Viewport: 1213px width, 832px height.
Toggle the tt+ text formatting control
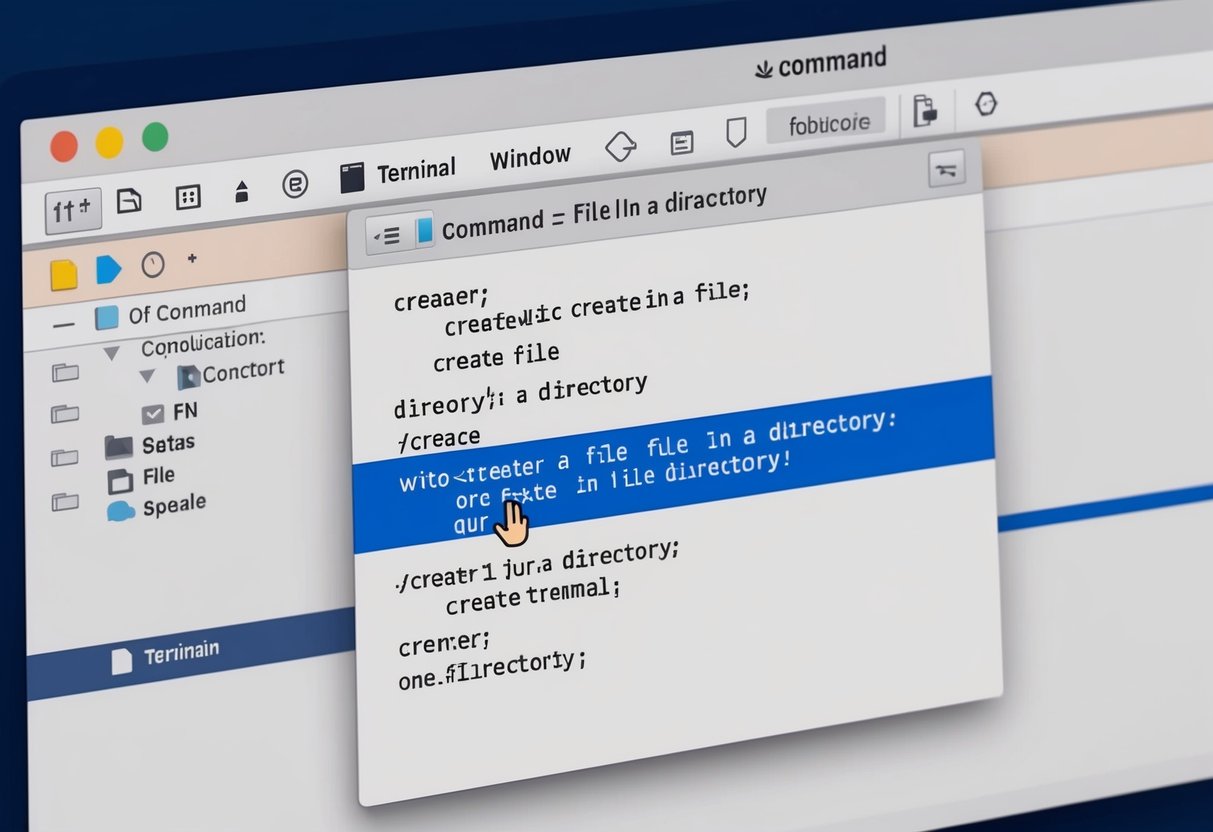pyautogui.click(x=72, y=209)
